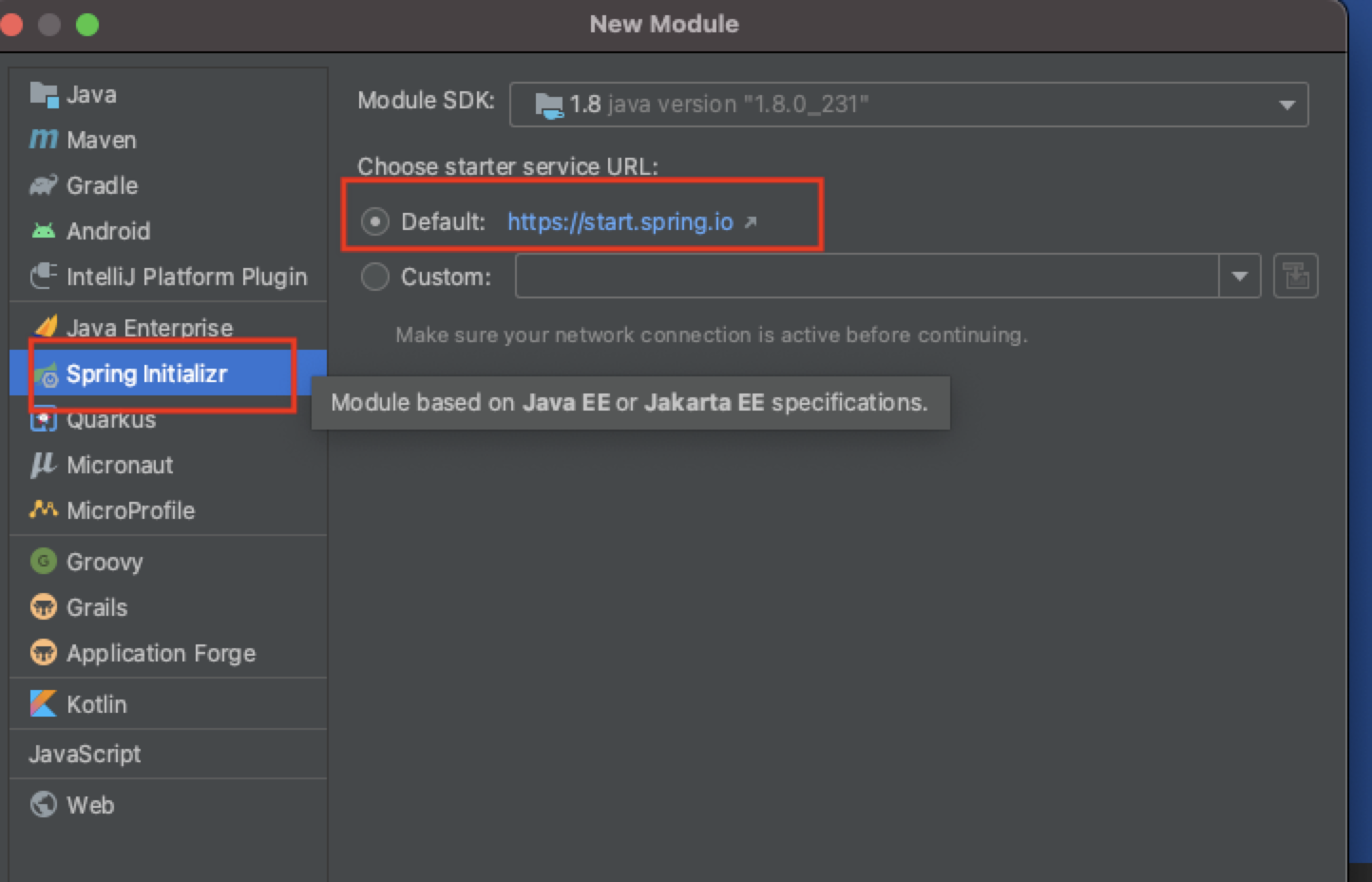Select Java in the module type list
The image size is (1372, 882).
coord(168,94)
